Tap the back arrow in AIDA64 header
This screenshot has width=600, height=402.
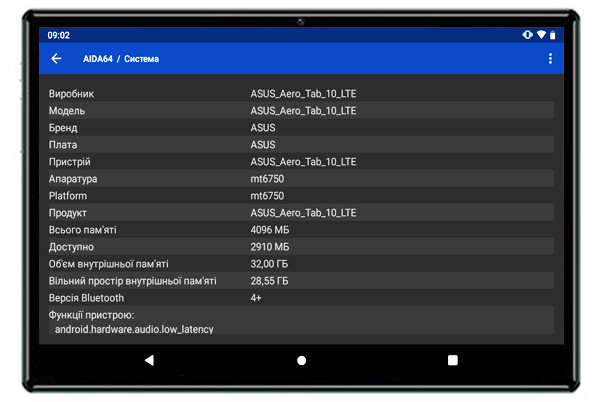(x=56, y=59)
